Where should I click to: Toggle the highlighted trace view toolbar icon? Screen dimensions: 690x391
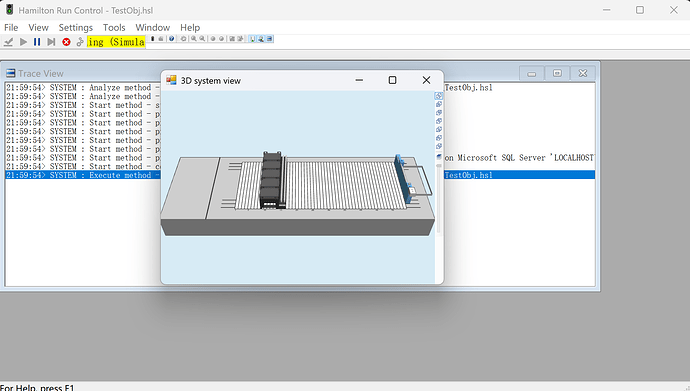pos(252,39)
